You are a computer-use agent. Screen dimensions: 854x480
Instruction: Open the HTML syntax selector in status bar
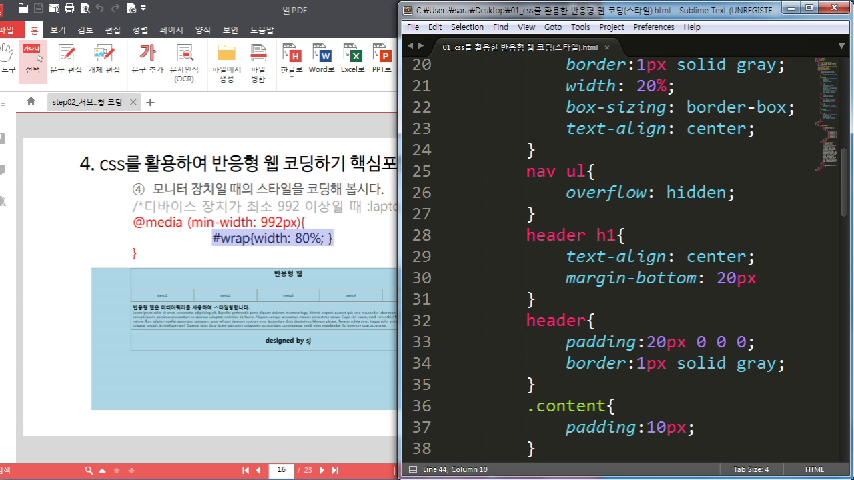(x=814, y=469)
